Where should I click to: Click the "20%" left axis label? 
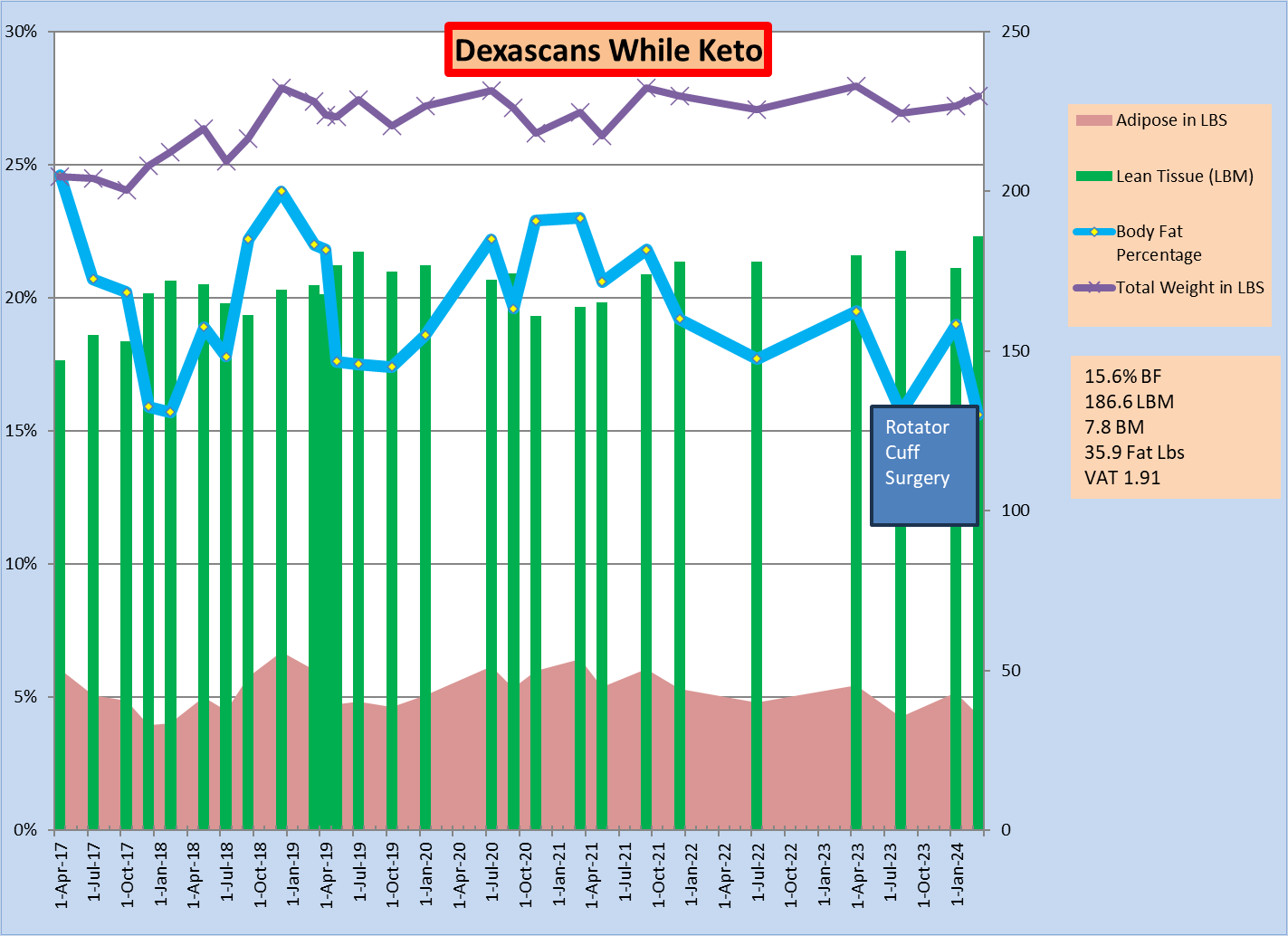(22, 298)
